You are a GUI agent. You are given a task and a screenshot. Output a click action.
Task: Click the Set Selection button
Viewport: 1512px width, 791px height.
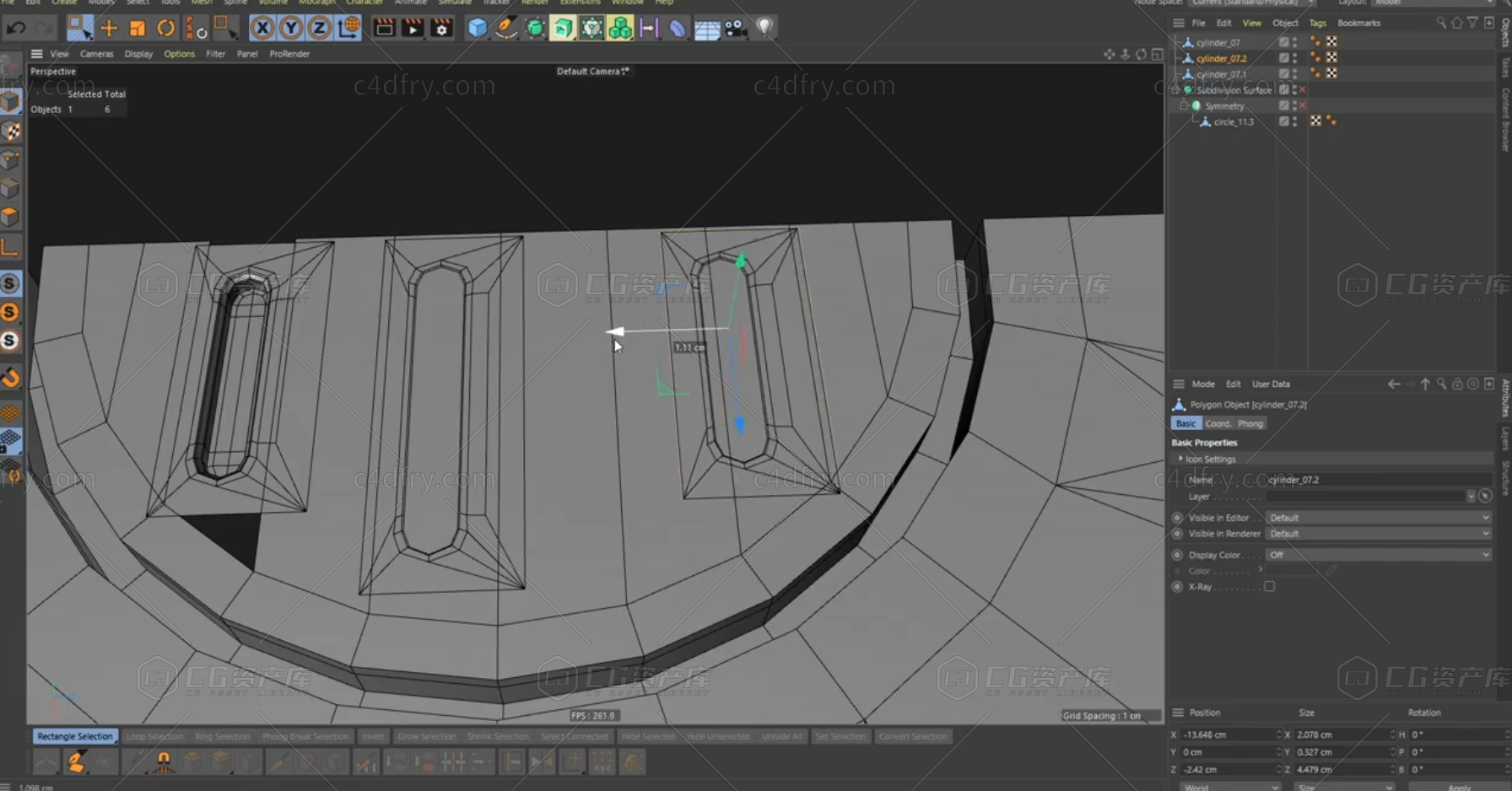click(x=840, y=736)
